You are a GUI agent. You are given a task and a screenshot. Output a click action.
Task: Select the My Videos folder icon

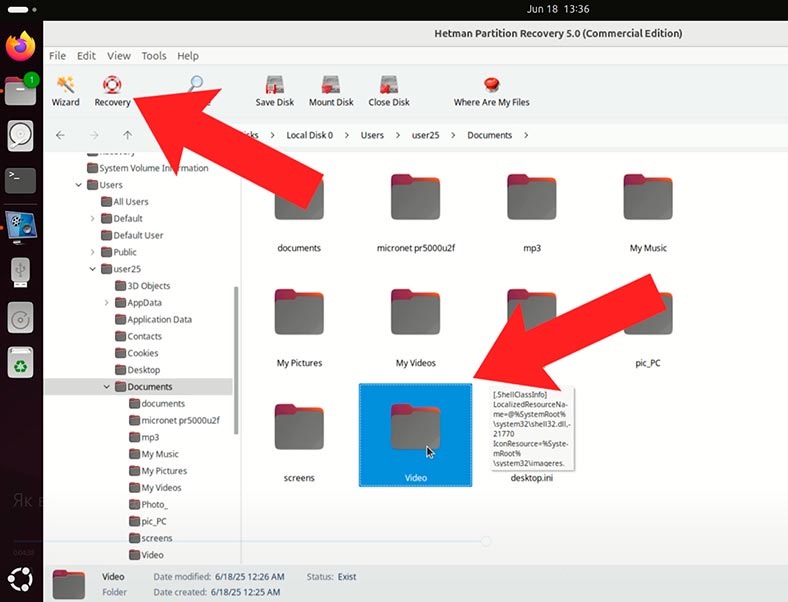[x=415, y=312]
